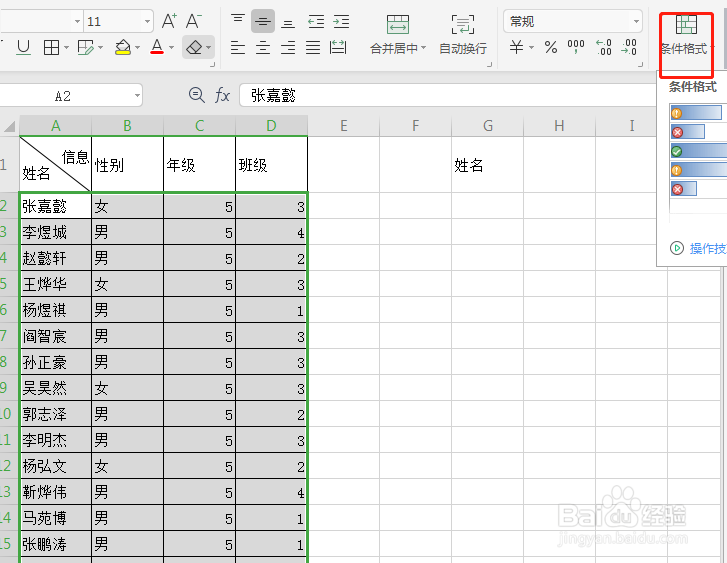The image size is (727, 563).
Task: Open the borders tool
Action: click(51, 47)
